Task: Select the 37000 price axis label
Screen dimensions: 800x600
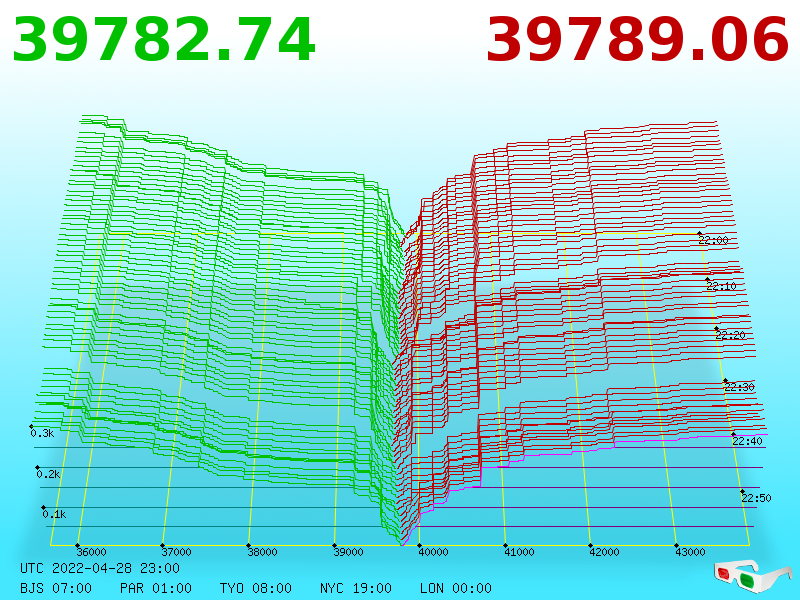Action: [177, 552]
